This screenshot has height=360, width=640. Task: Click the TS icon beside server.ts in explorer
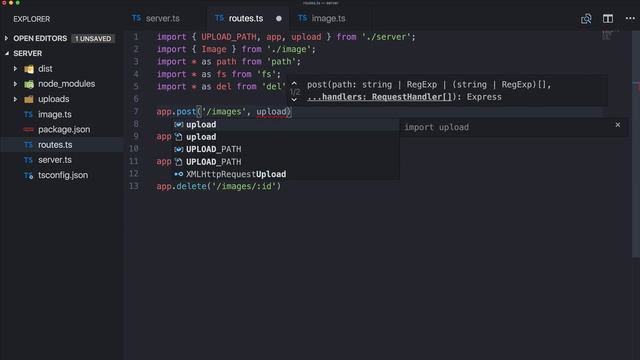click(x=28, y=160)
